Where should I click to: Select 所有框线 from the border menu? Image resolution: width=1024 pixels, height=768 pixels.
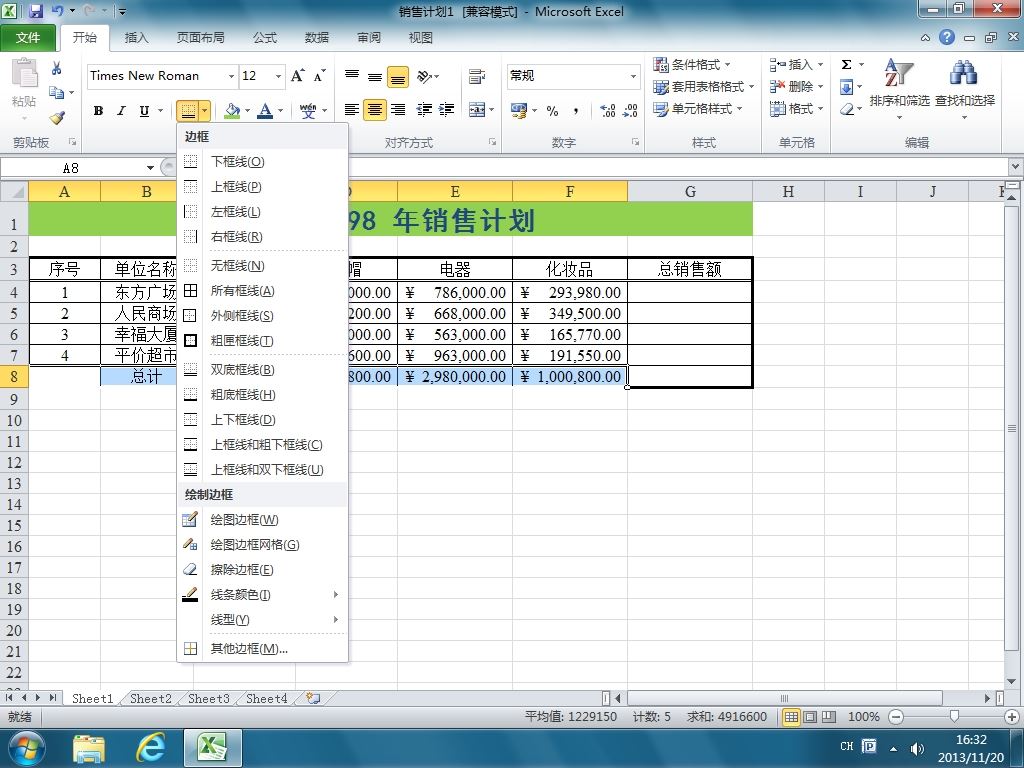coord(262,291)
